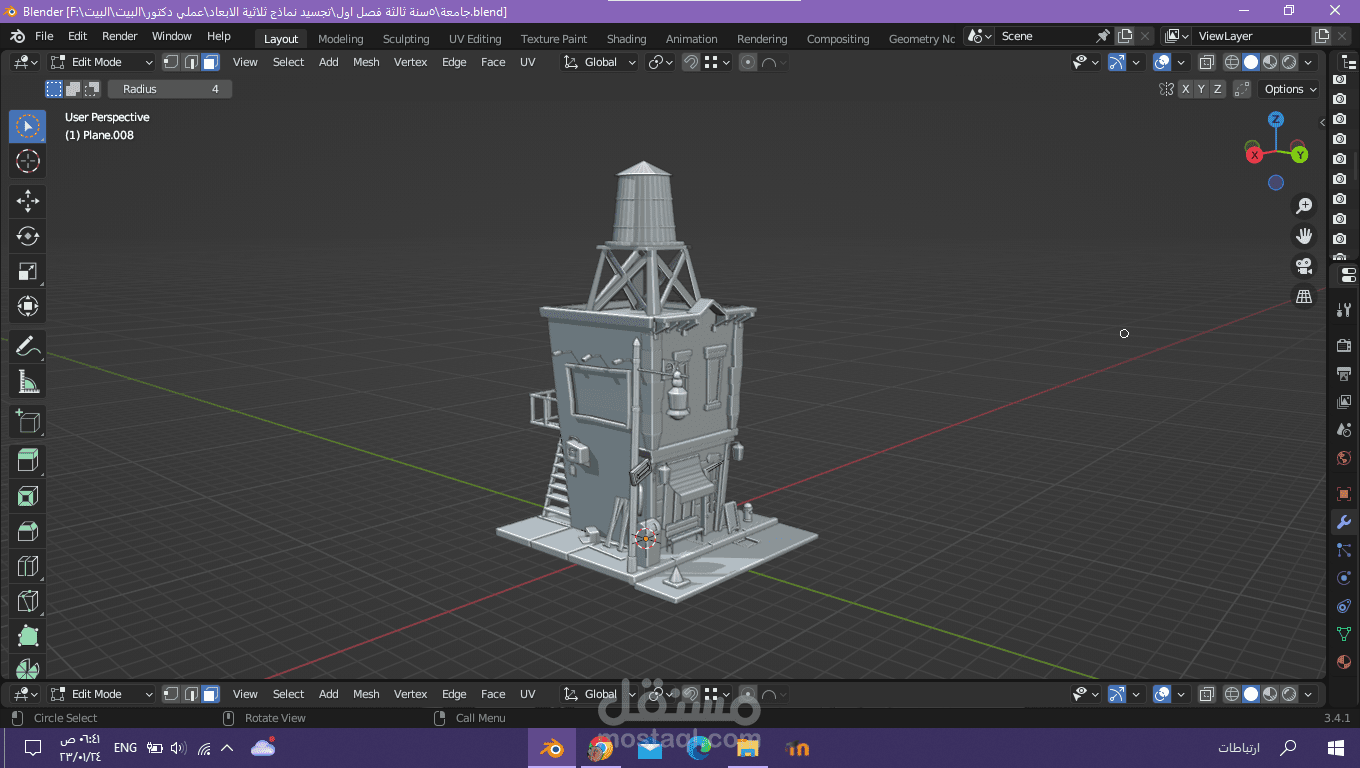The height and width of the screenshot is (768, 1360).
Task: Switch to the Sculpting workspace tab
Action: point(406,39)
